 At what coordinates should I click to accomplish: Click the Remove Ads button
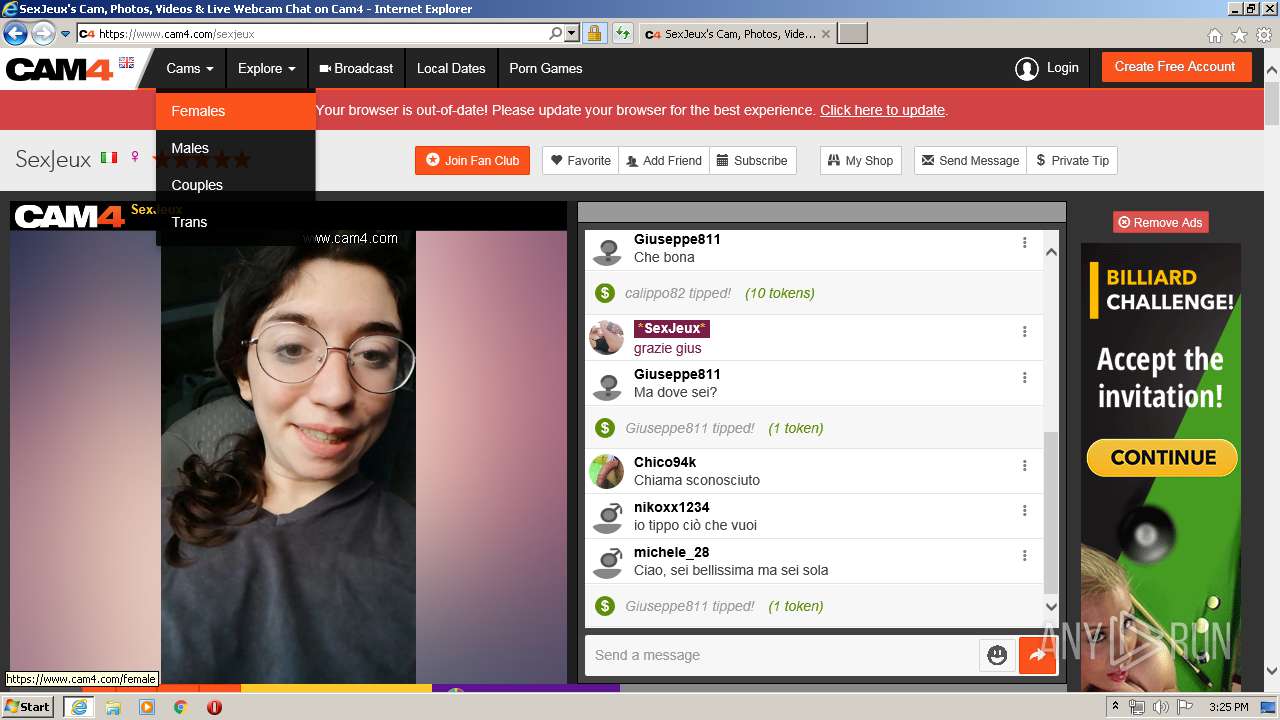pos(1160,222)
